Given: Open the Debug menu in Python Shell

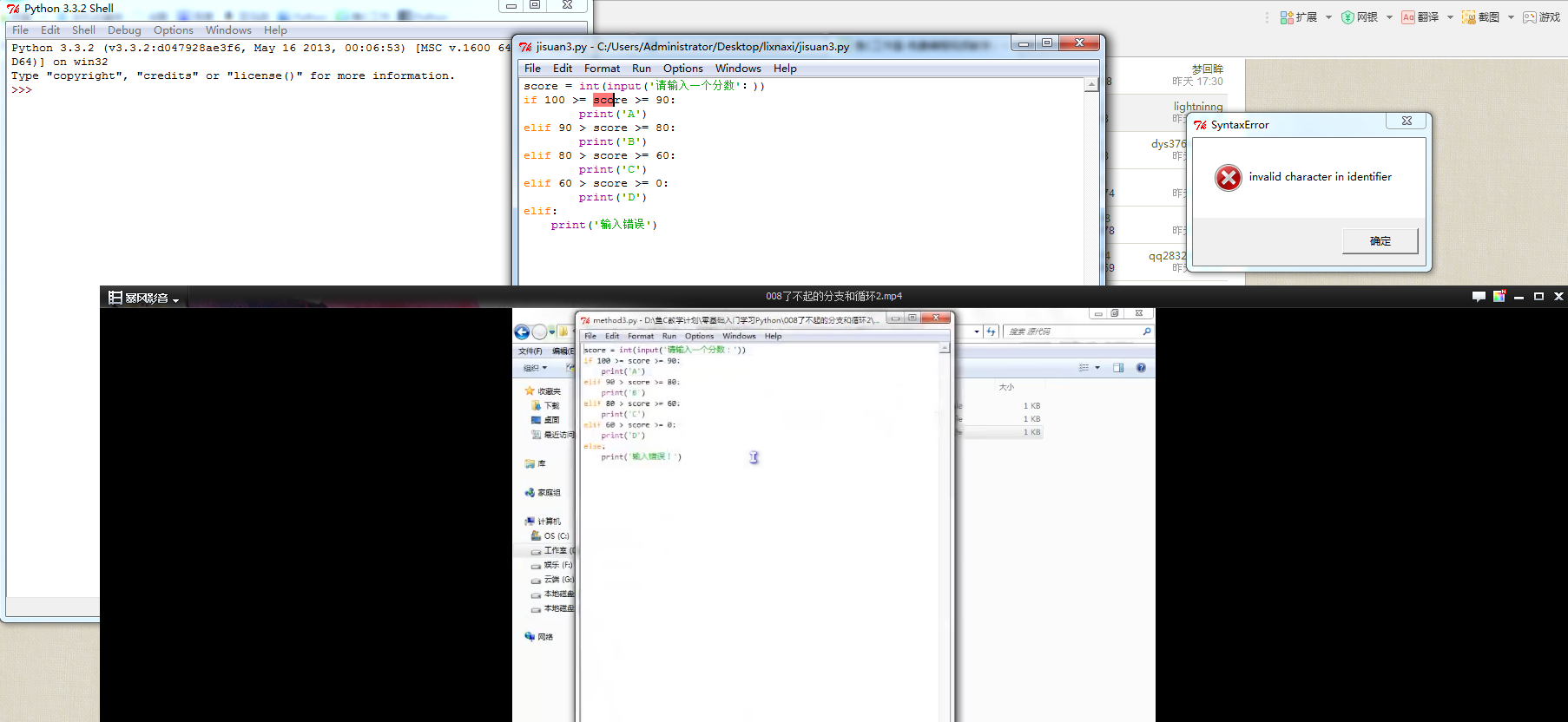Looking at the screenshot, I should click(x=124, y=30).
